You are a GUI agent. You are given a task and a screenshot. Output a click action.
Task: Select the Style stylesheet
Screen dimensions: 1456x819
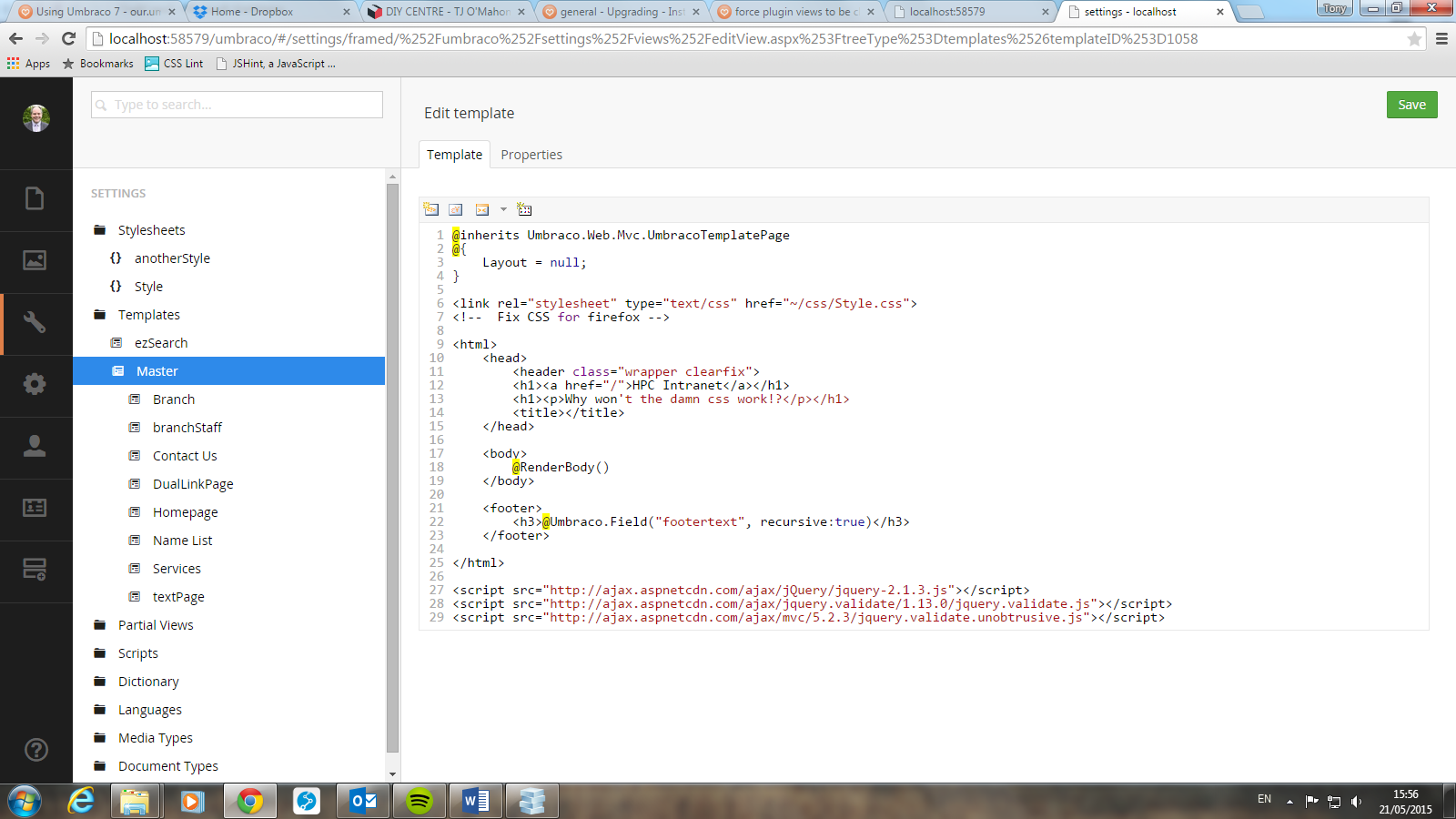pos(148,287)
